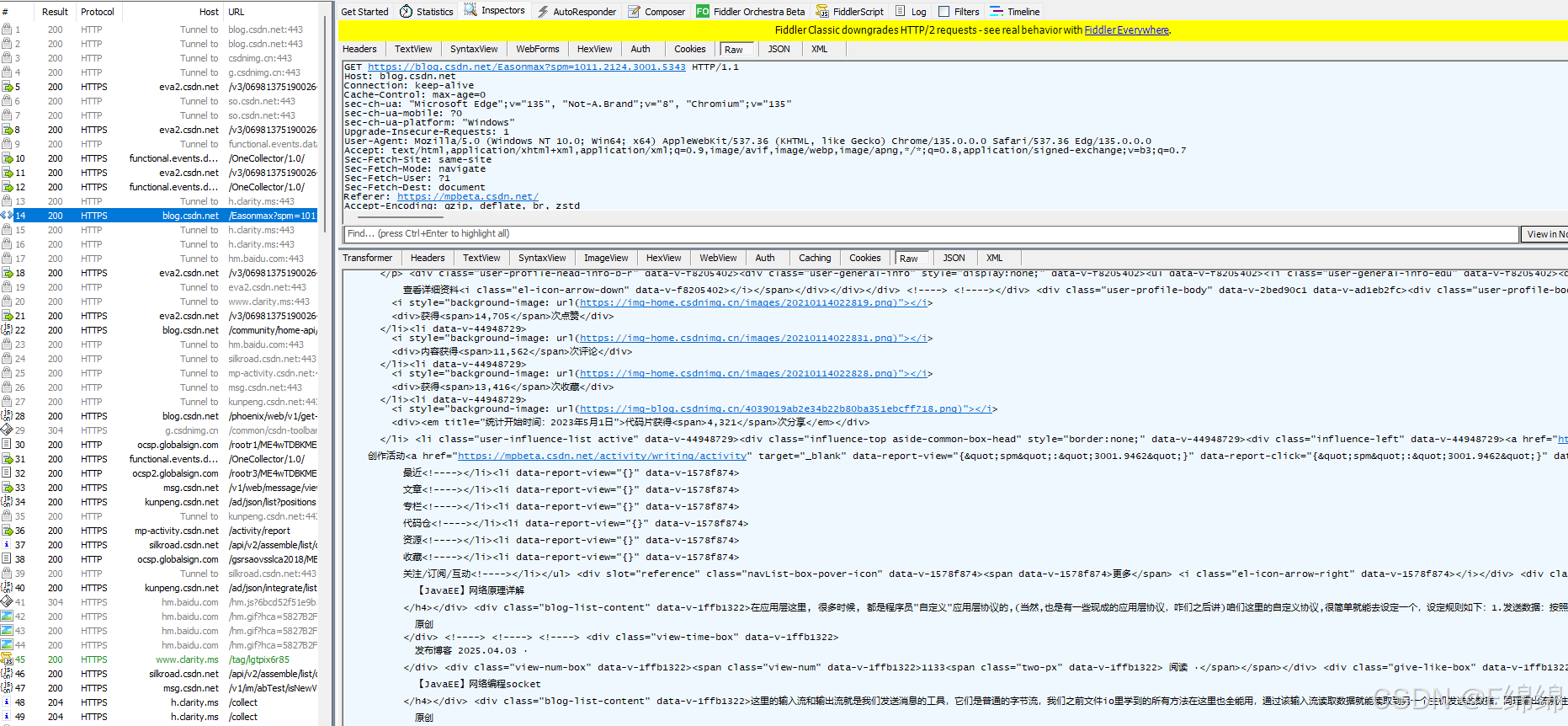The width and height of the screenshot is (1568, 726).
Task: Open the Timeline icon
Action: point(997,11)
